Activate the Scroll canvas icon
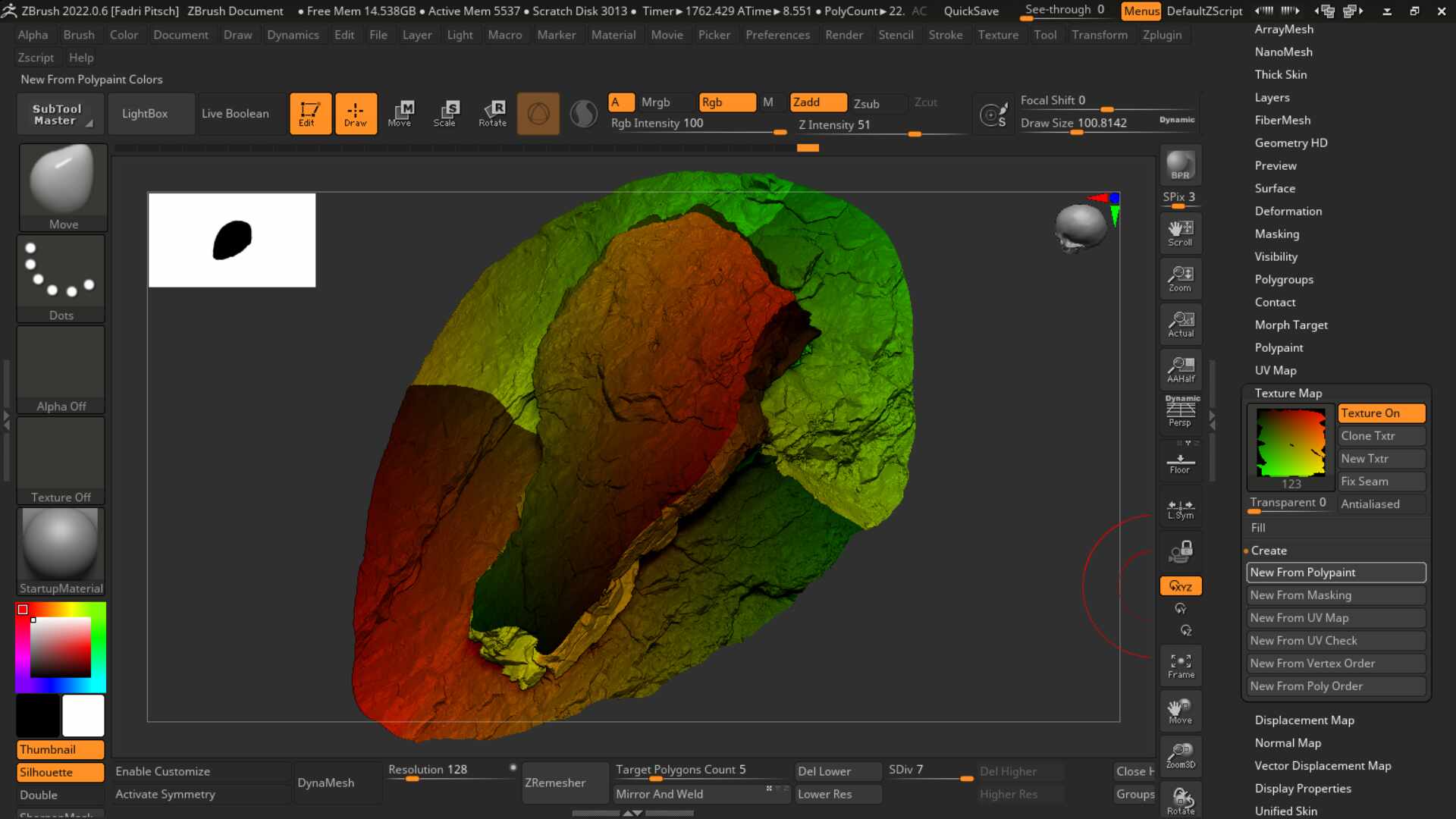 tap(1180, 233)
